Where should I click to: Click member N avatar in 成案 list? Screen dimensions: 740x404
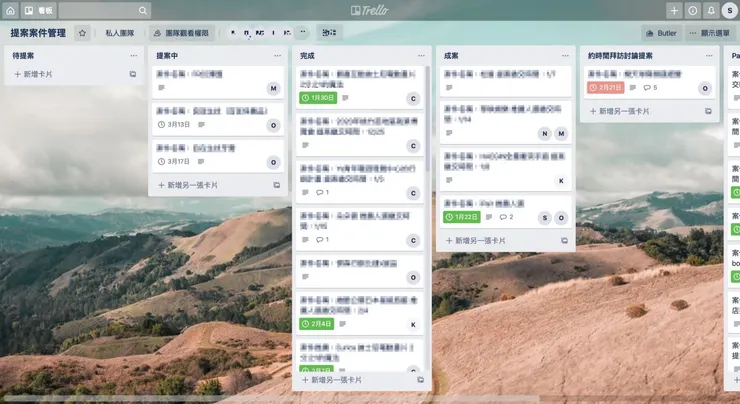pos(545,134)
